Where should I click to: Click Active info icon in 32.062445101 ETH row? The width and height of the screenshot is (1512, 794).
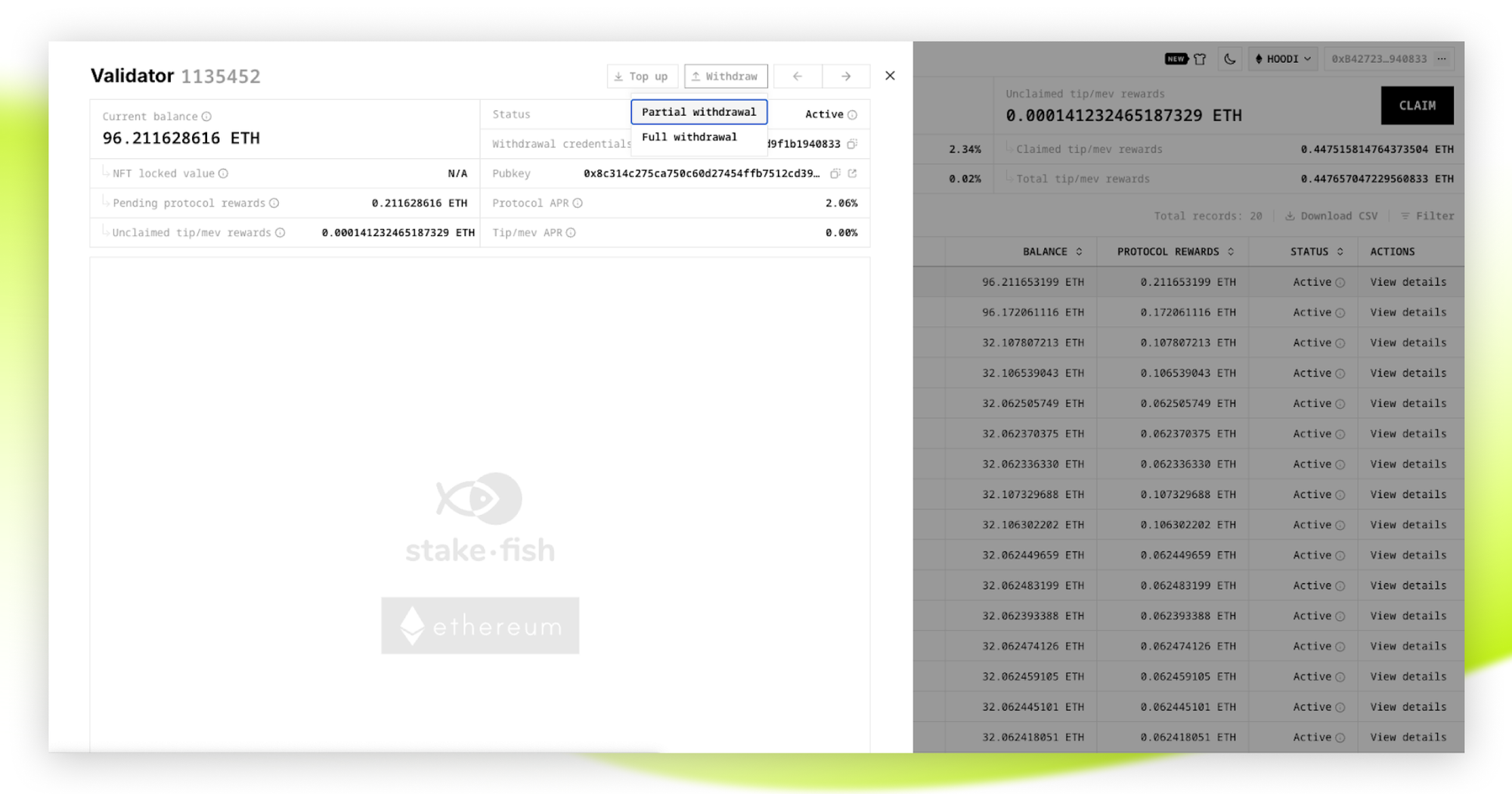click(x=1340, y=708)
